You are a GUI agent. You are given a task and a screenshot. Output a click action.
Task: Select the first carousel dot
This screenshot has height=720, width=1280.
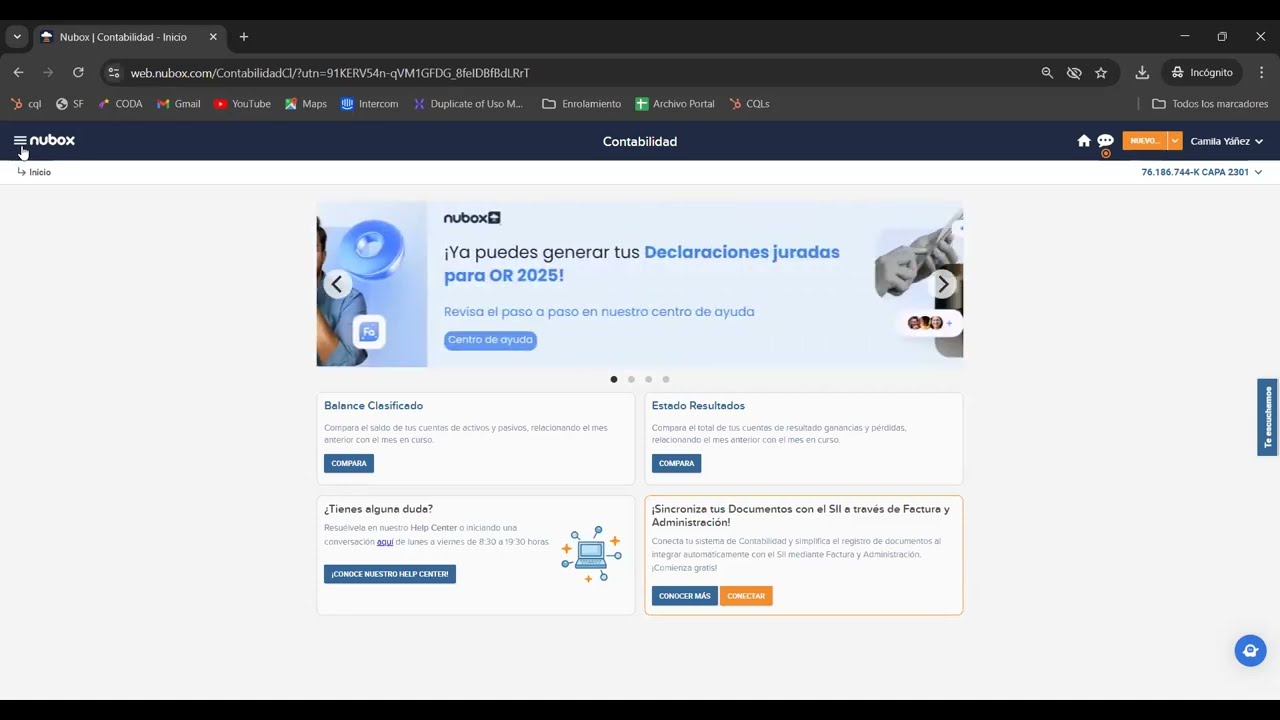click(613, 379)
